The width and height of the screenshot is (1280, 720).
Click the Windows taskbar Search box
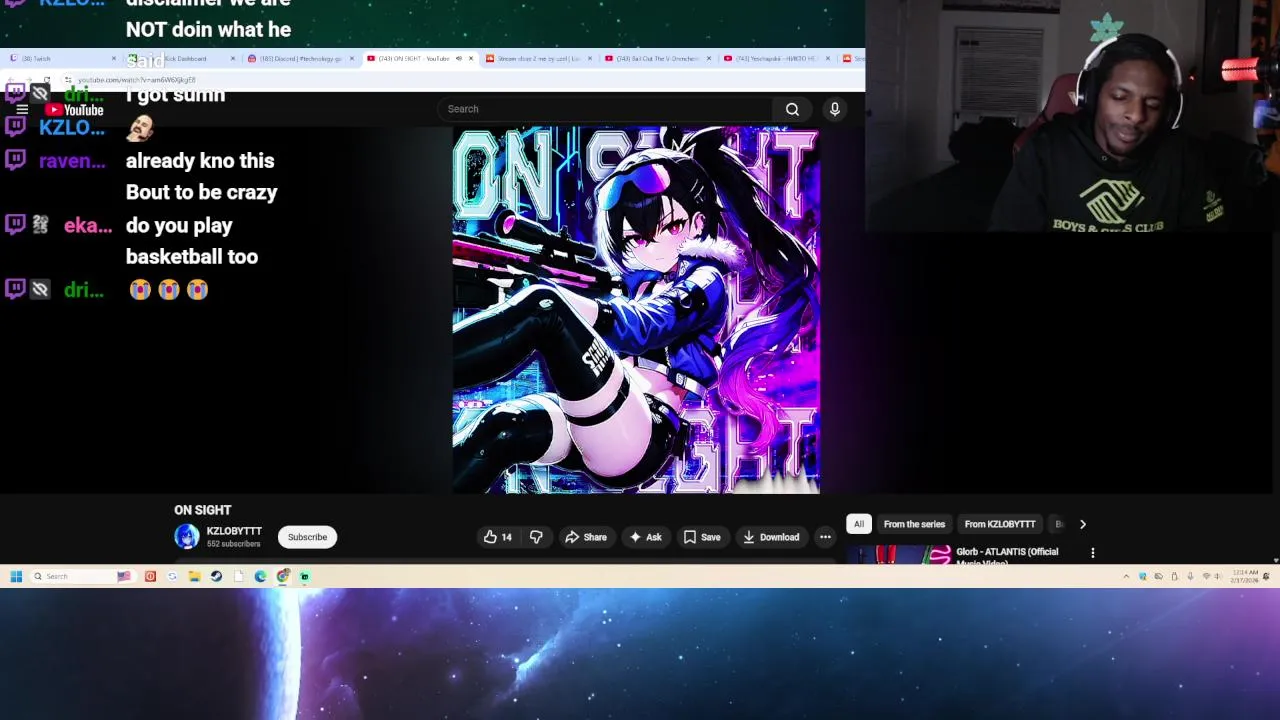pos(84,576)
